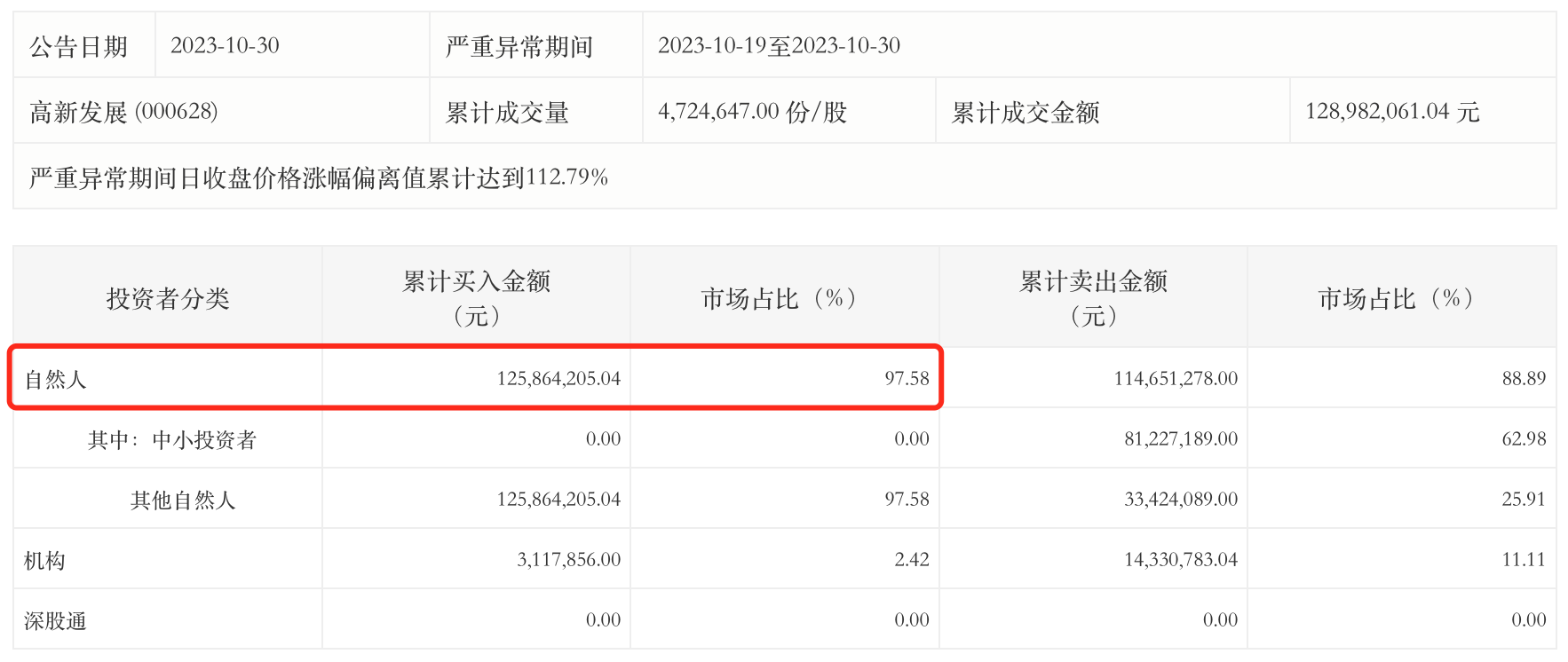This screenshot has height=662, width=1568.
Task: Click the 投资者分类 column header
Action: (x=168, y=298)
